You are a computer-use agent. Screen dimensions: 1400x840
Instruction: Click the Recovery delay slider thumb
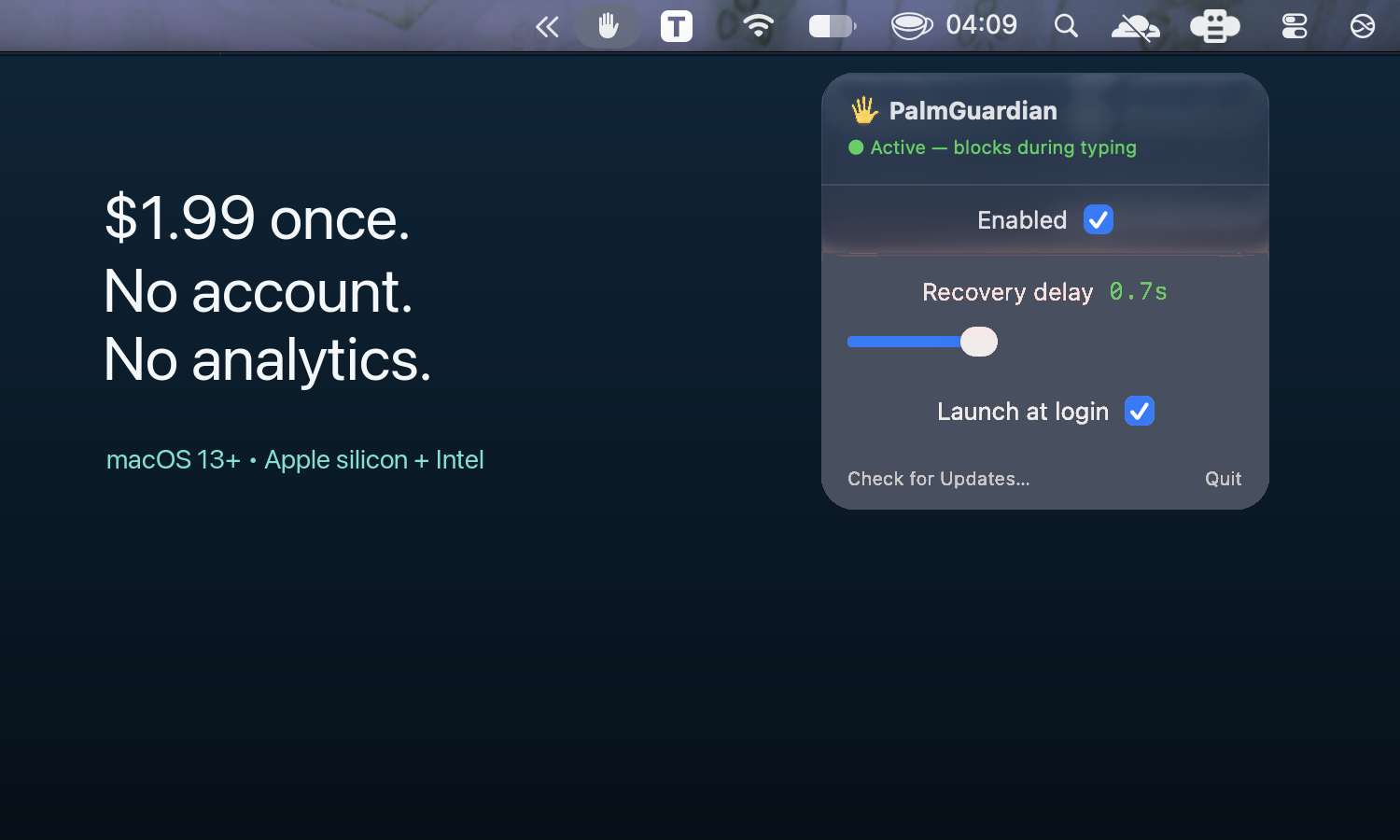979,342
